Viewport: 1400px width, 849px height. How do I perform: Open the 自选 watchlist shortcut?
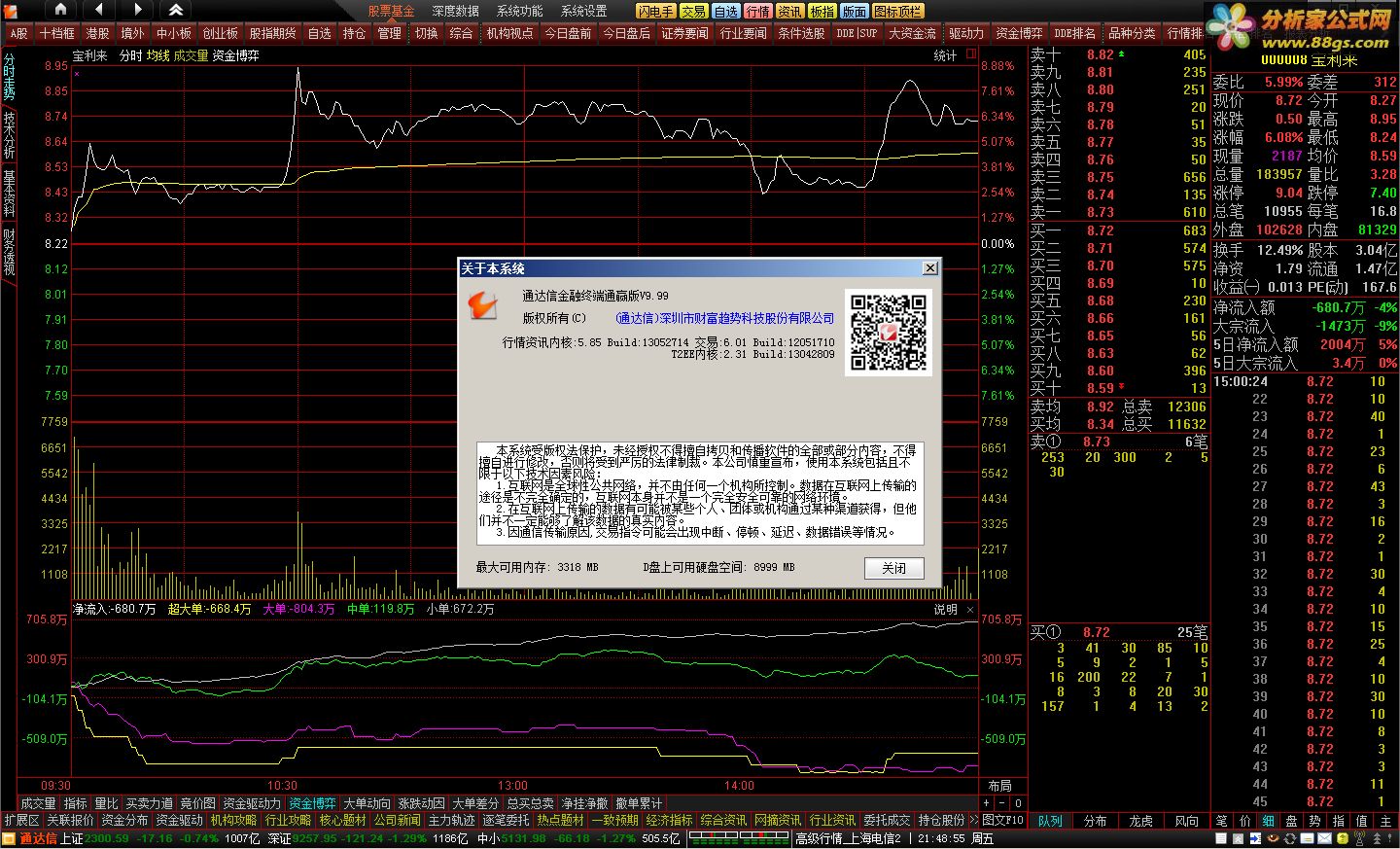coord(726,11)
